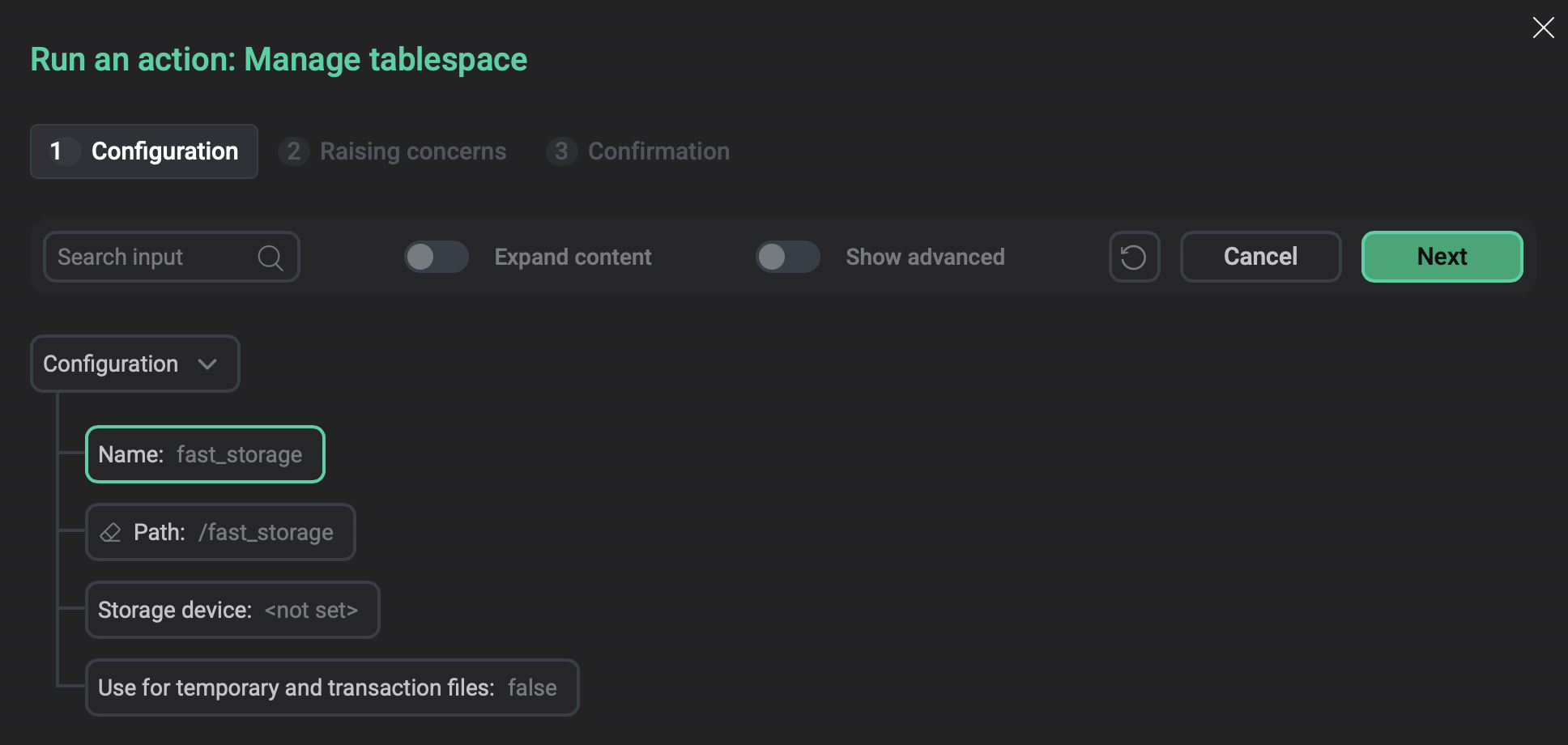Turn on the Show advanced switch
This screenshot has width=1568, height=745.
point(787,258)
